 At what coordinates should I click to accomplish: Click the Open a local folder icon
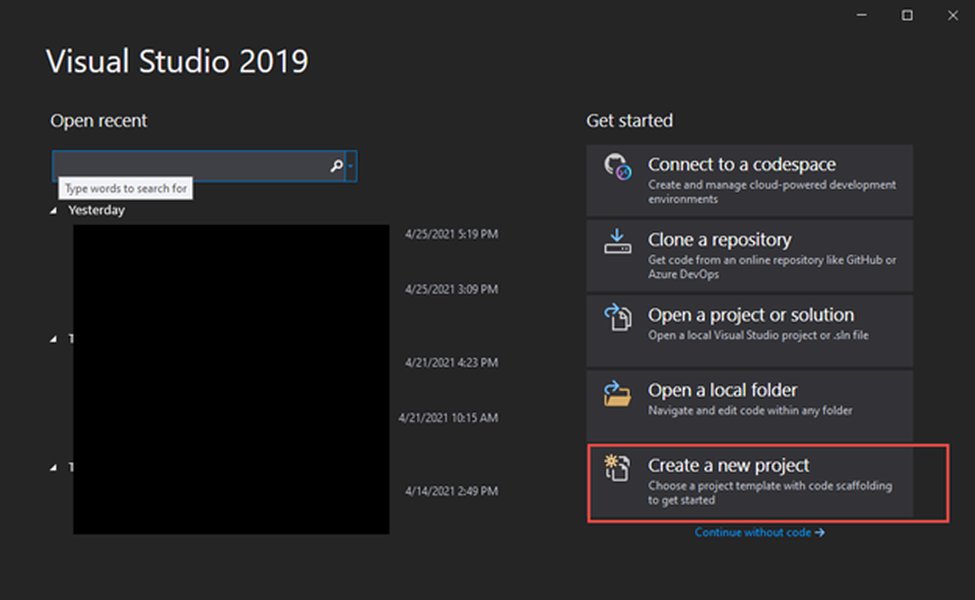click(x=617, y=393)
